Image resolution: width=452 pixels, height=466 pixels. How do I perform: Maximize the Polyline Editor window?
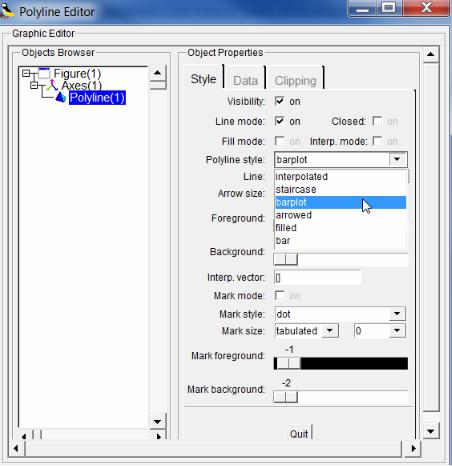pyautogui.click(x=389, y=8)
